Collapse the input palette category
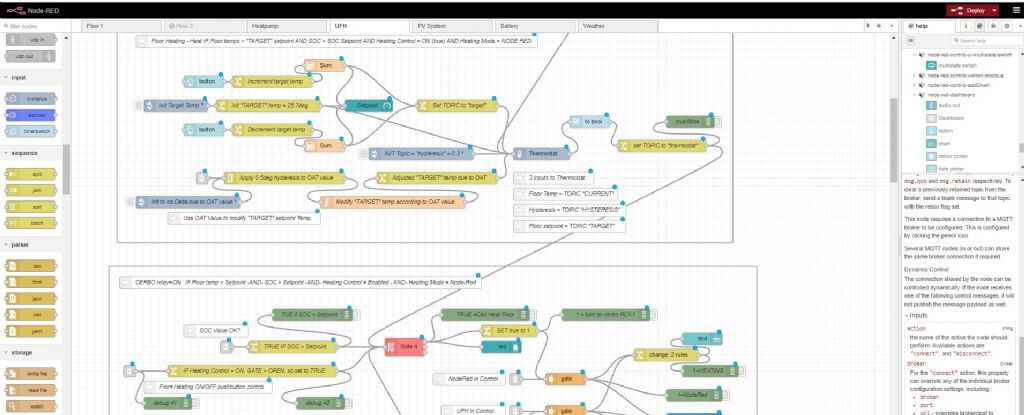Viewport: 1024px width, 415px height. pos(6,77)
